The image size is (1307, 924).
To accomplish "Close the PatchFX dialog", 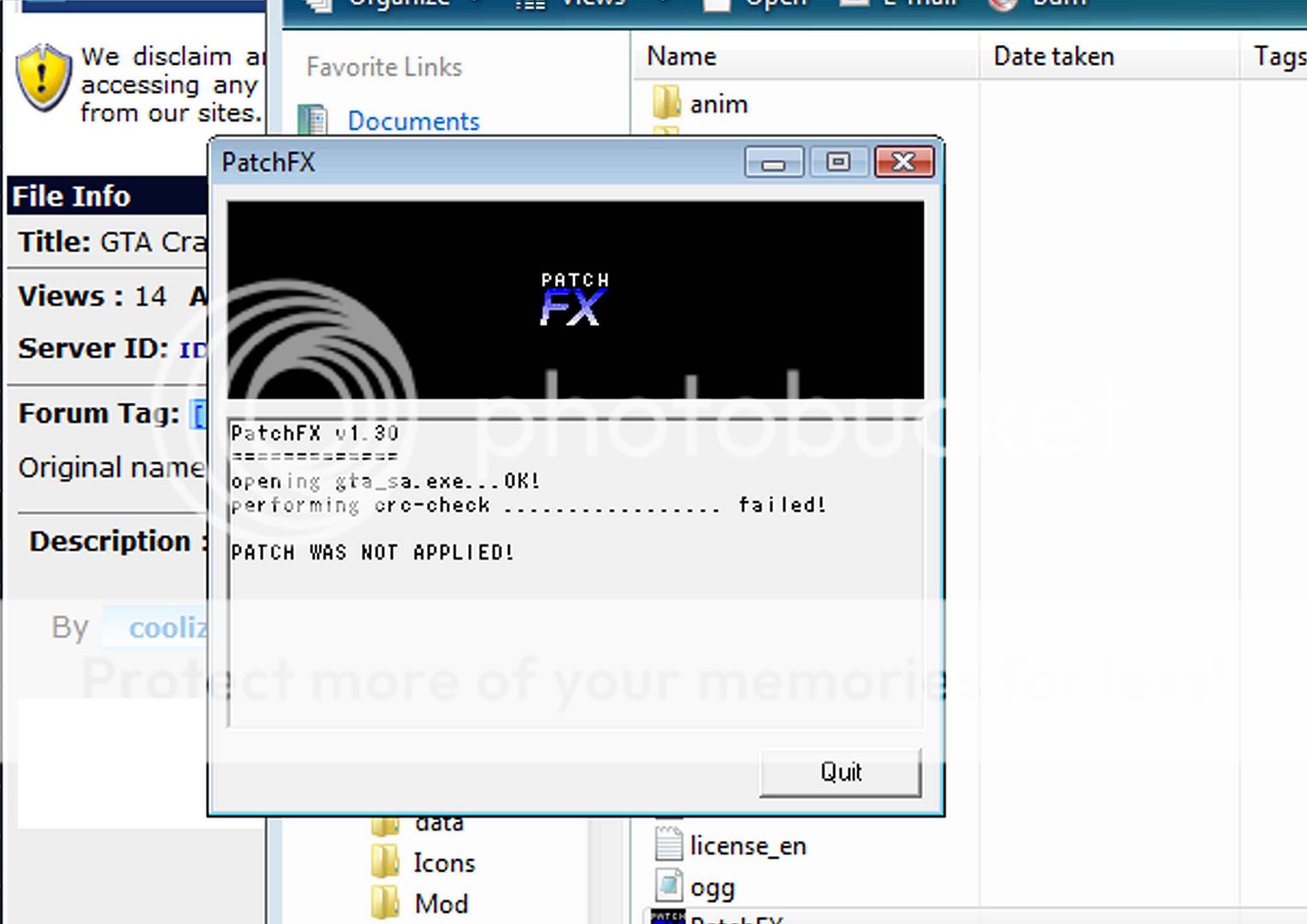I will pyautogui.click(x=903, y=163).
